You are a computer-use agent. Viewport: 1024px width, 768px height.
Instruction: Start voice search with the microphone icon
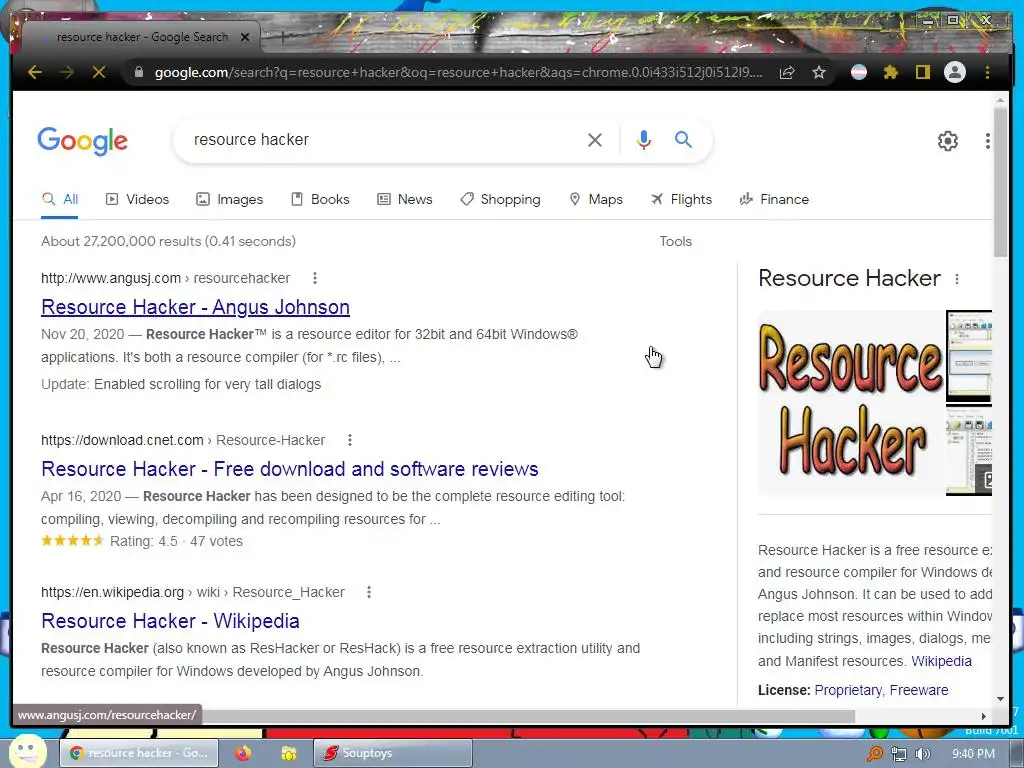tap(644, 140)
